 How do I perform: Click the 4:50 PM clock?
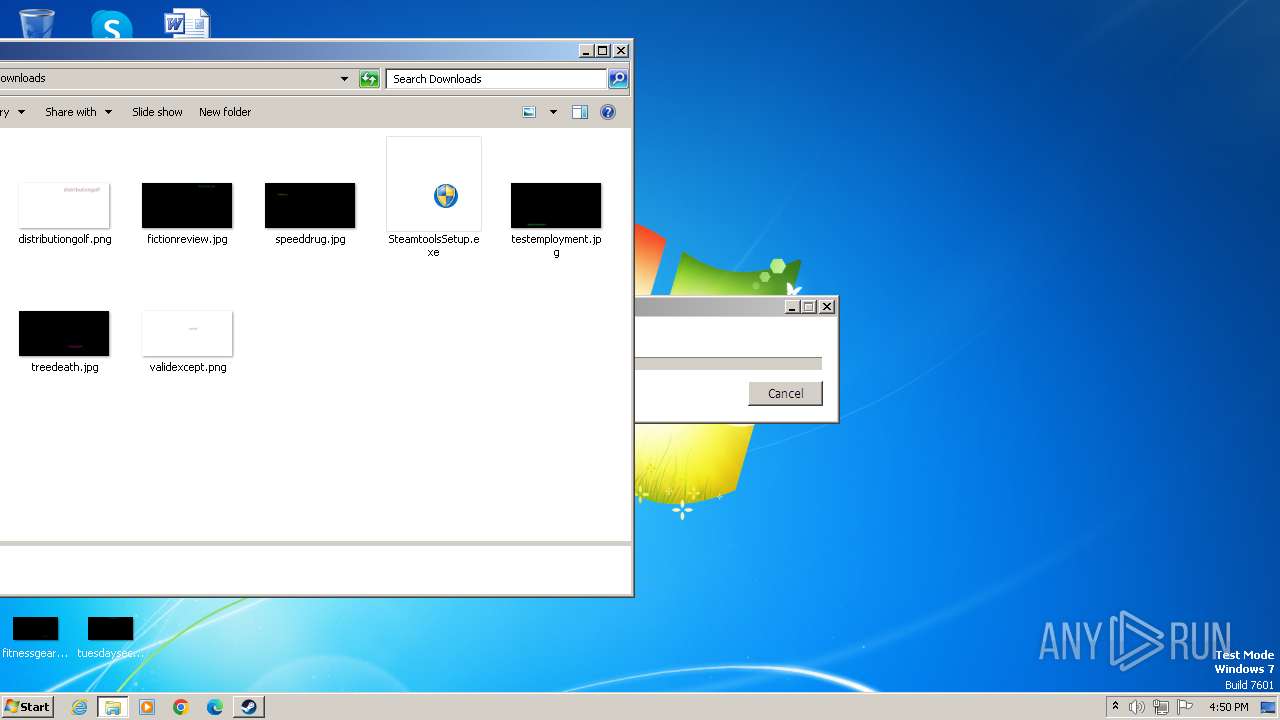tap(1229, 707)
